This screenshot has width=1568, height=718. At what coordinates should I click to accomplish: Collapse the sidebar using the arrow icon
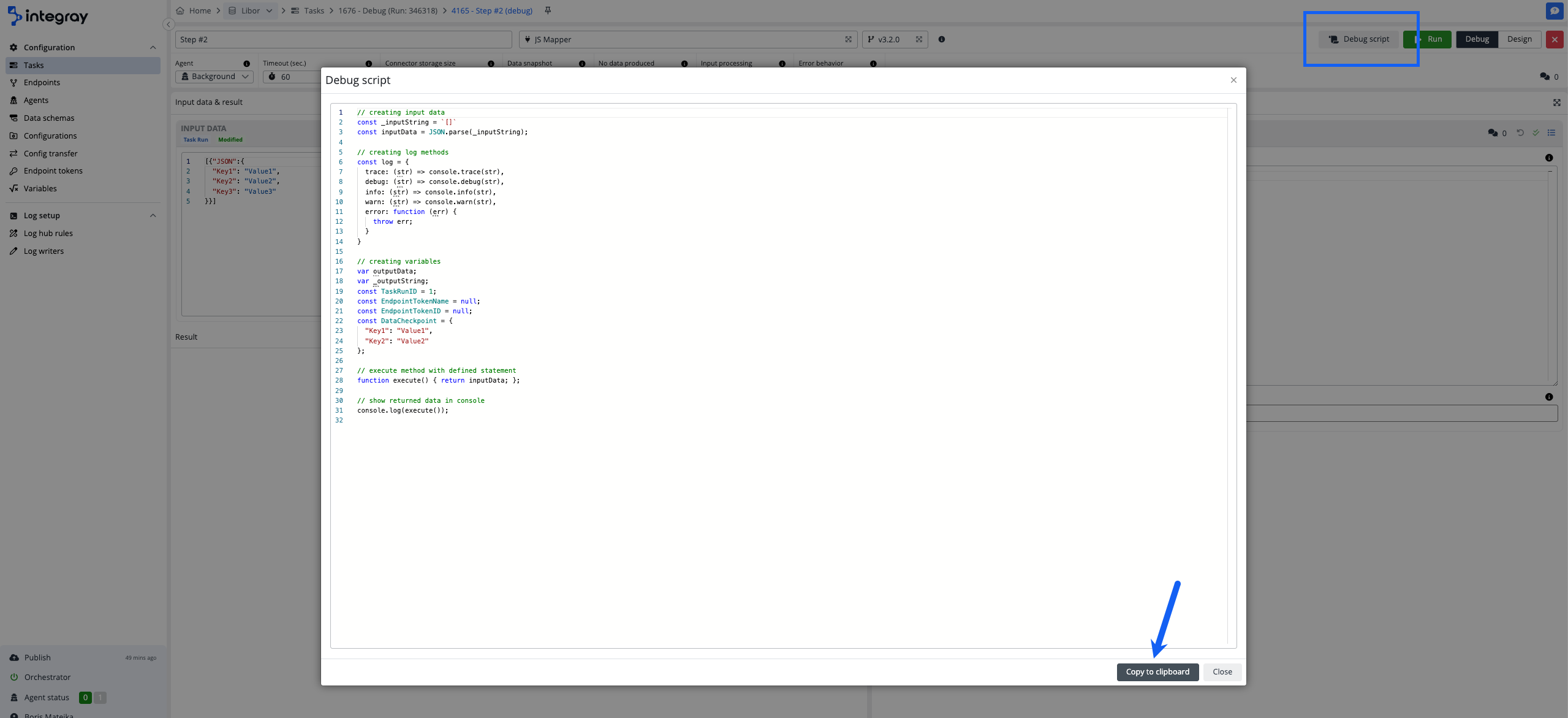pos(169,25)
